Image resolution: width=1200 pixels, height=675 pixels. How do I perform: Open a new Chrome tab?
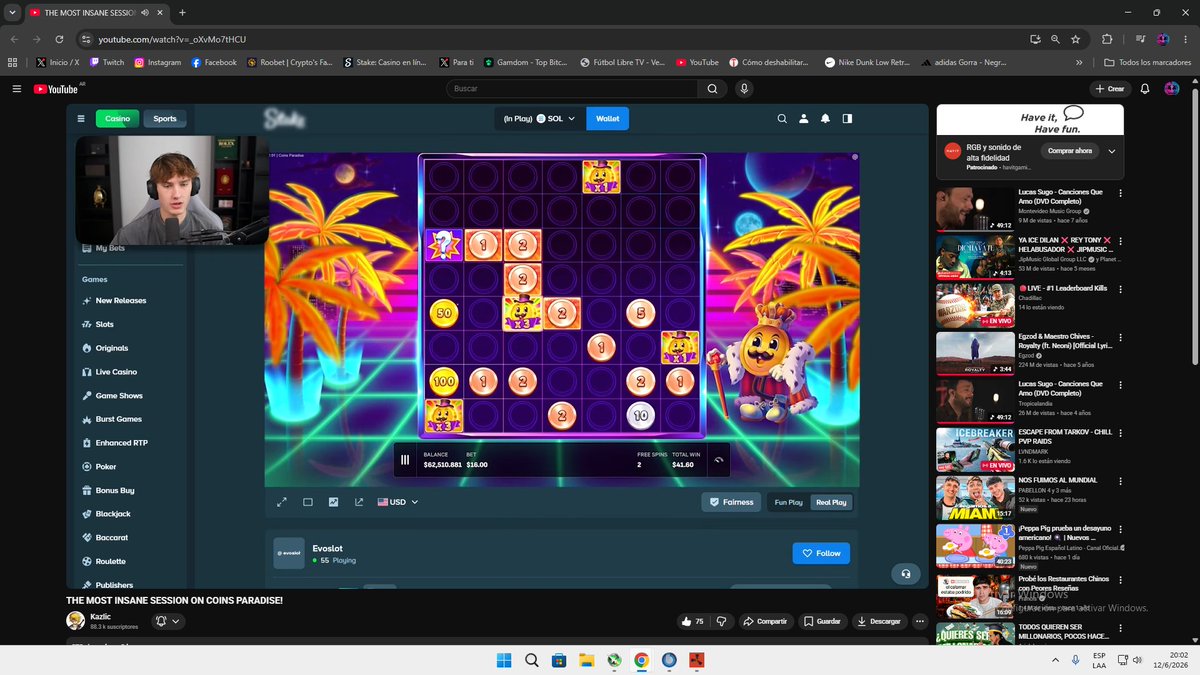pos(182,12)
